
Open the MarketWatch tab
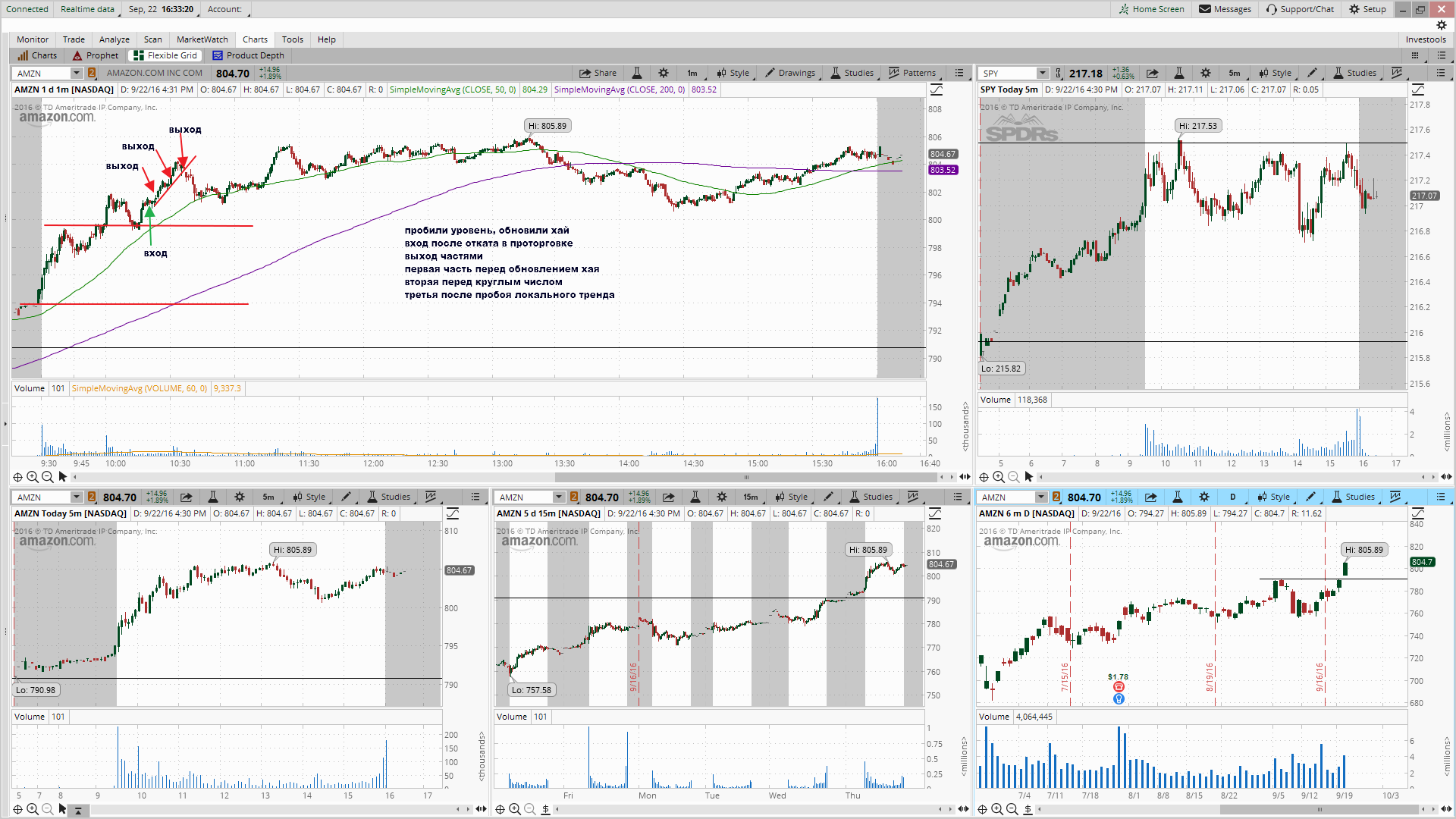point(202,39)
